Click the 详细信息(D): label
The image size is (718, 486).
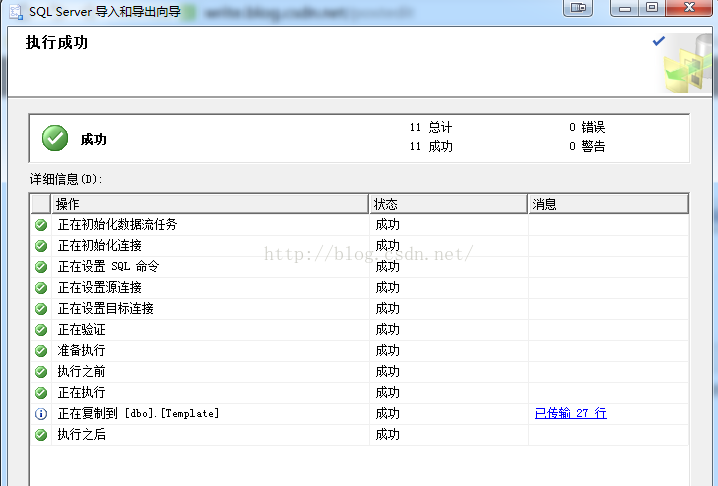pos(66,179)
